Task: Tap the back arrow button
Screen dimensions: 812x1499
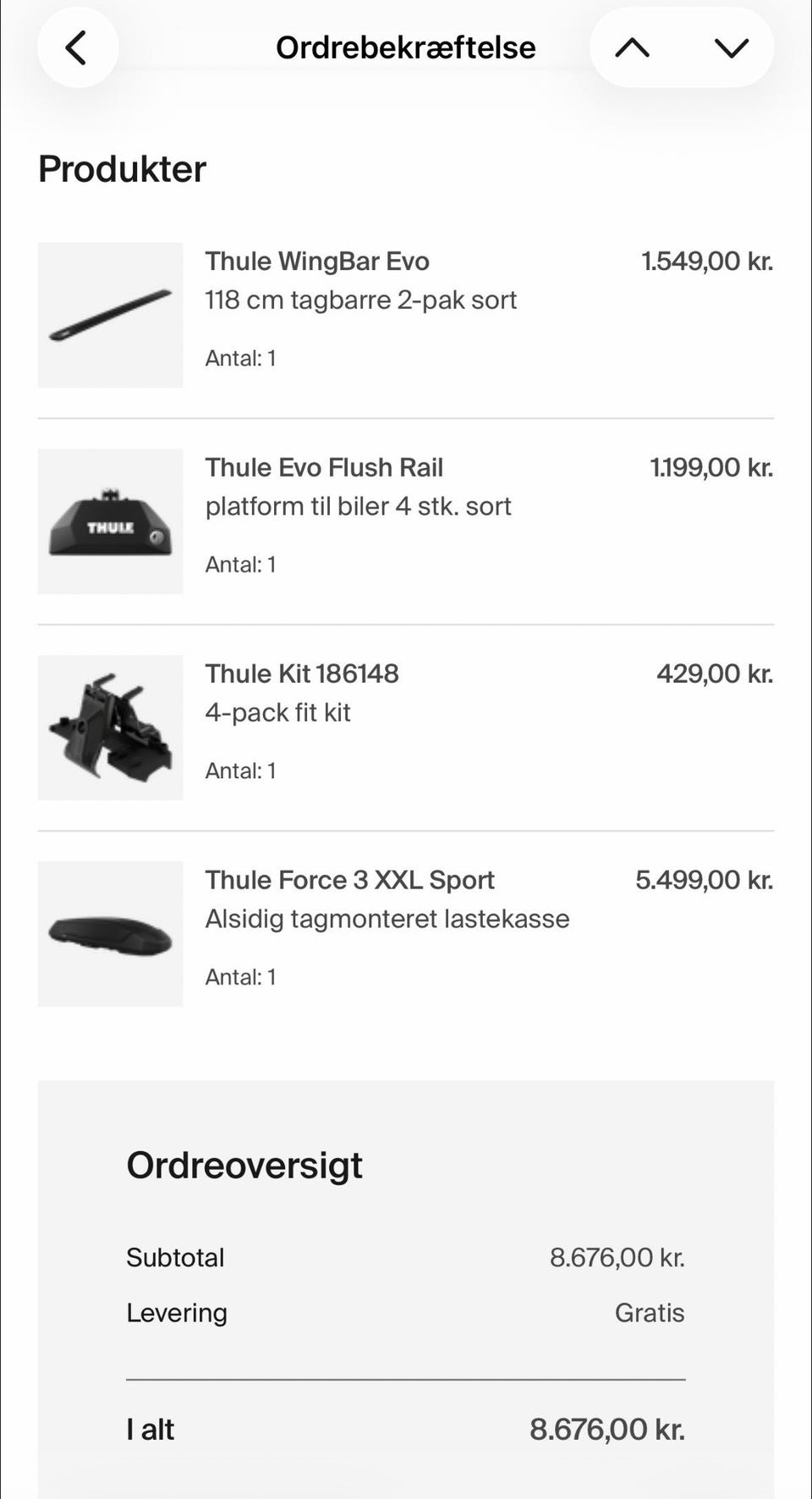Action: 77,48
